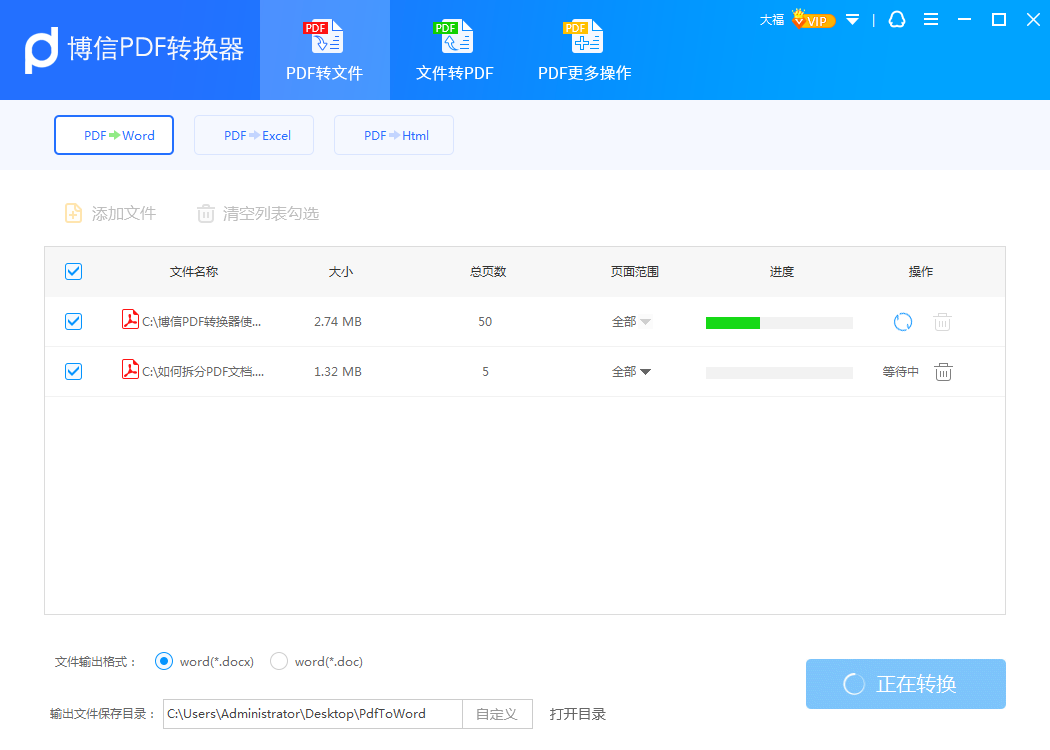Delete the second file with trash icon
The width and height of the screenshot is (1050, 750).
coord(943,372)
